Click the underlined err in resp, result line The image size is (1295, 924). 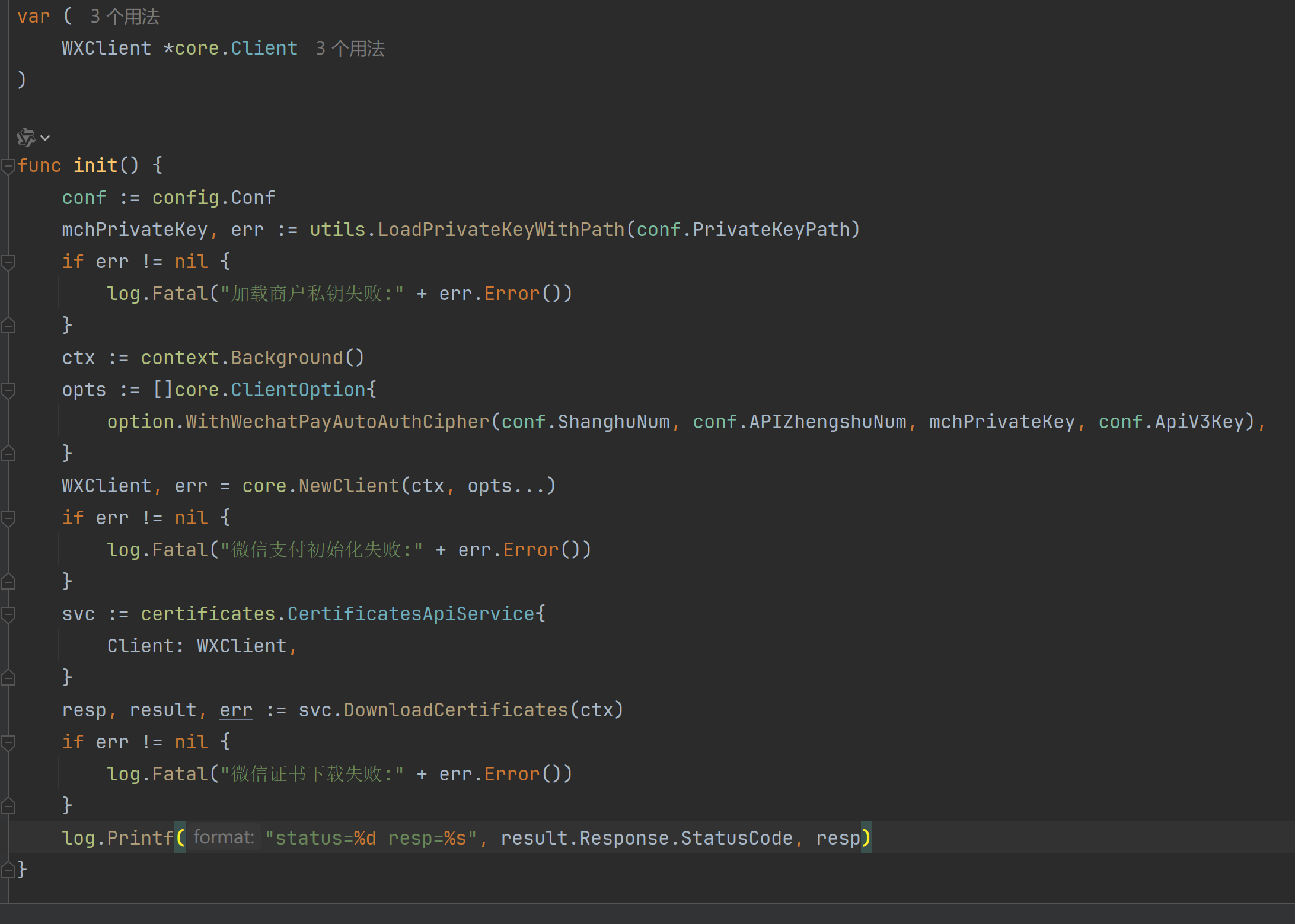pos(236,710)
